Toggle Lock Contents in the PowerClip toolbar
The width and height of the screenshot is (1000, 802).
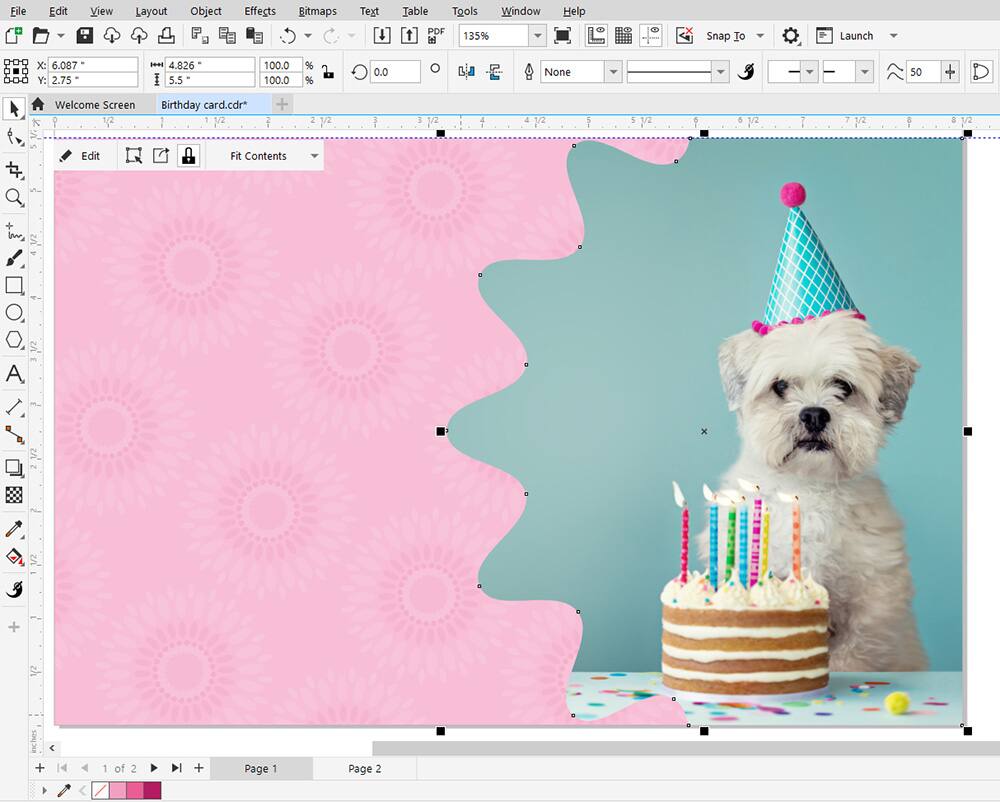[x=189, y=155]
